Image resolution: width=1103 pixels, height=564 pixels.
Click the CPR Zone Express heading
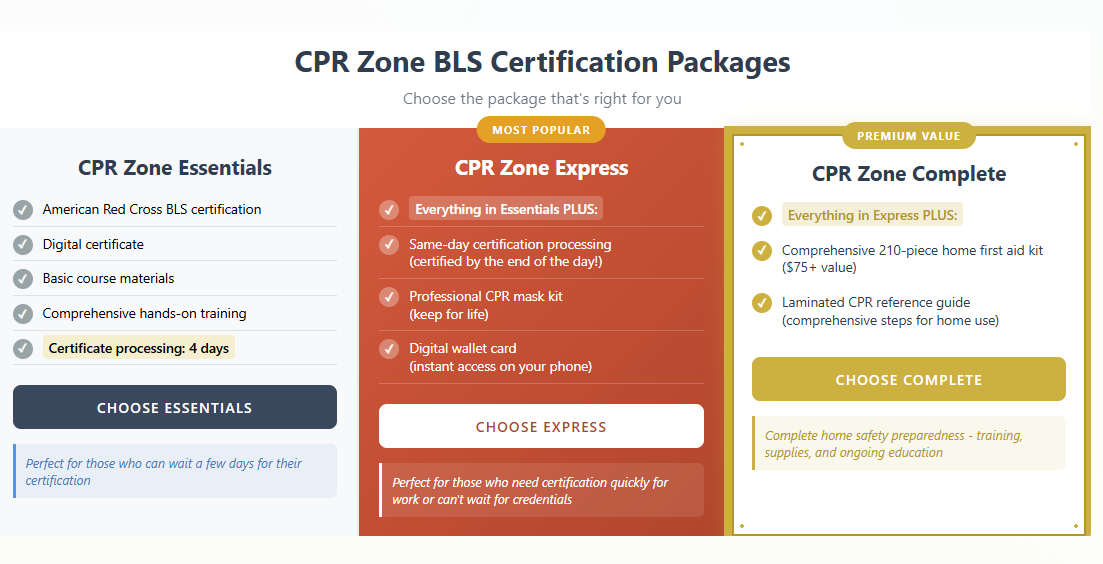click(541, 168)
